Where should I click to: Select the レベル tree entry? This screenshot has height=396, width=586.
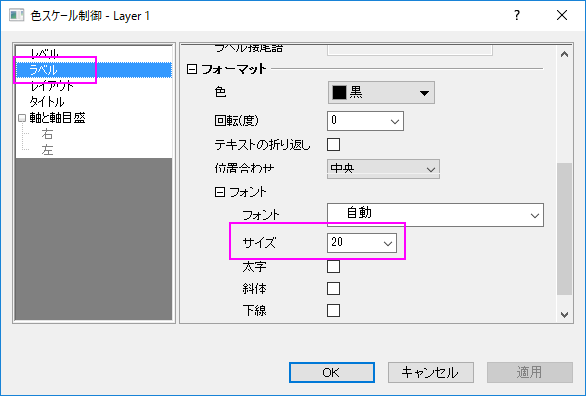(x=44, y=54)
